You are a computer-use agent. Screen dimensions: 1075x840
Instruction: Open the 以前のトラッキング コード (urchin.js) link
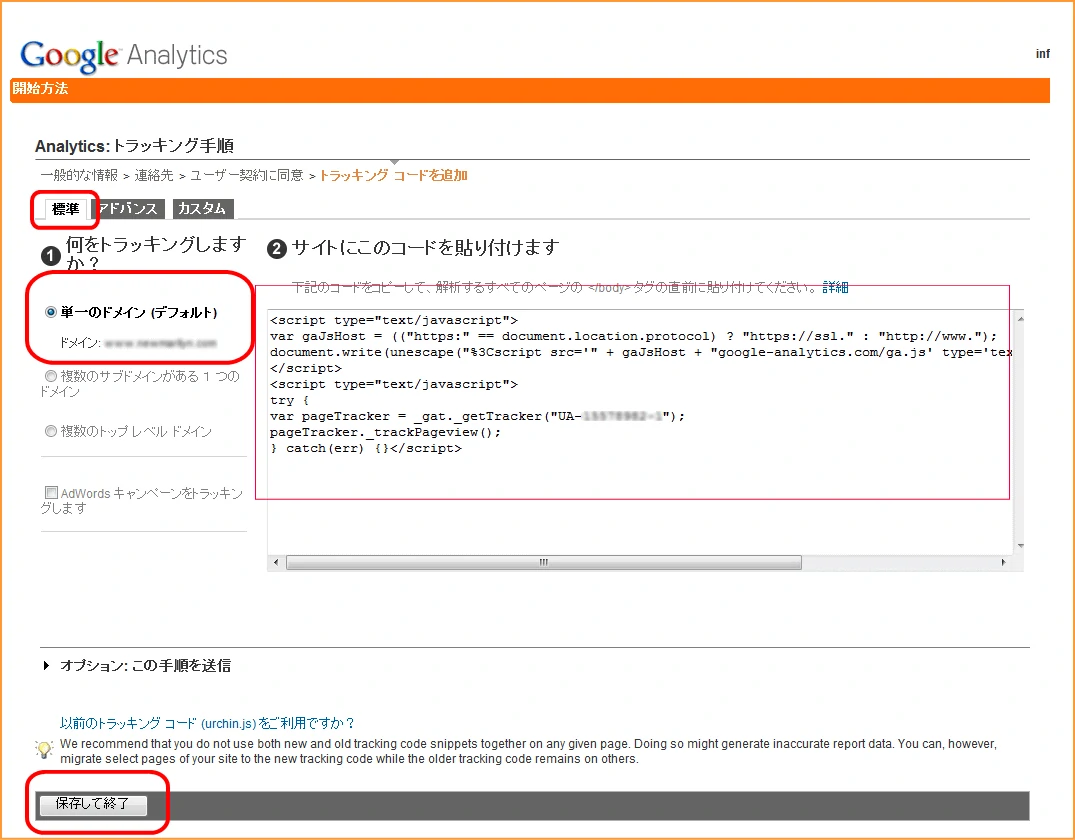(x=207, y=723)
